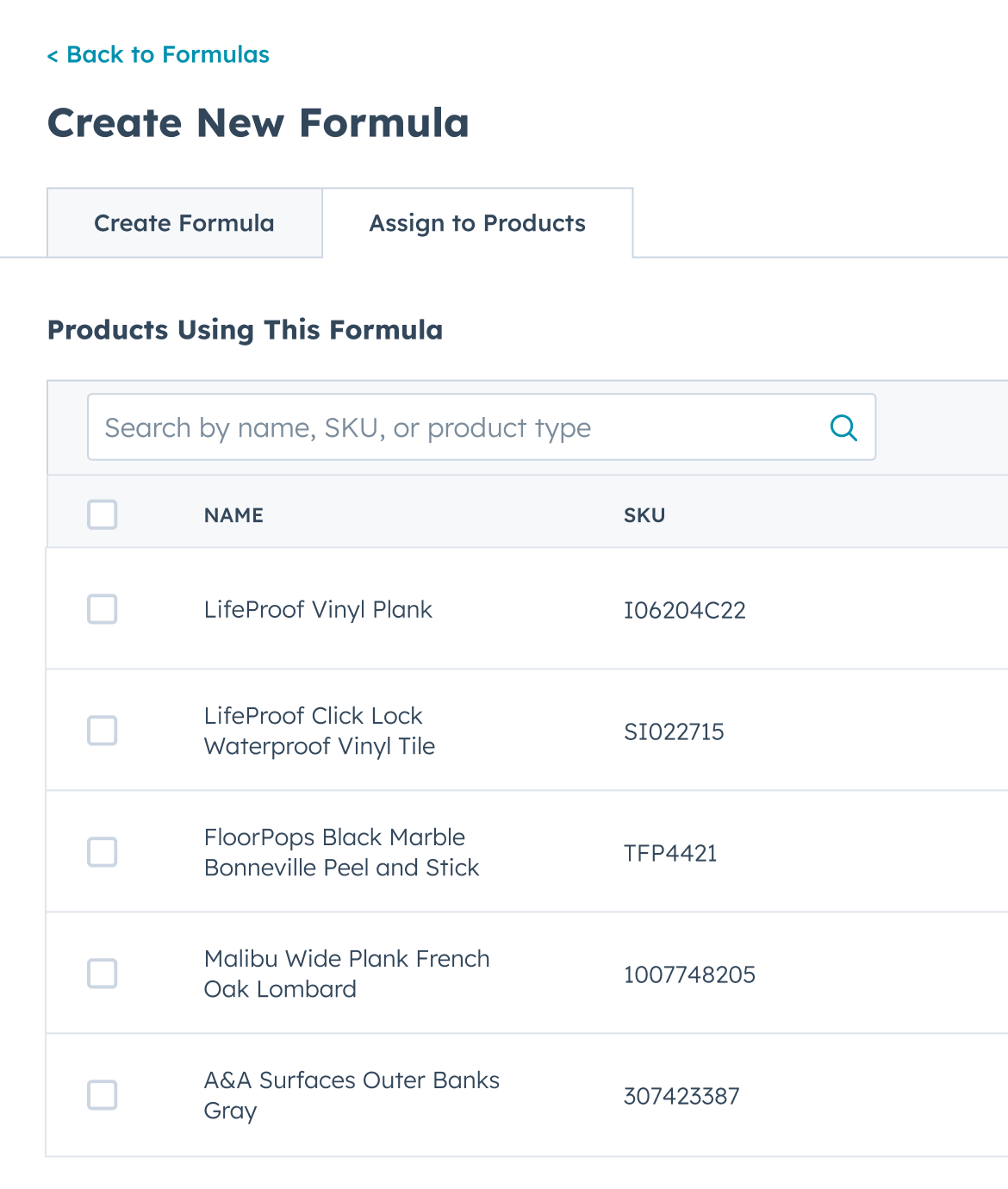The image size is (1008, 1189).
Task: Open the Assign to Products tab
Action: click(x=476, y=223)
